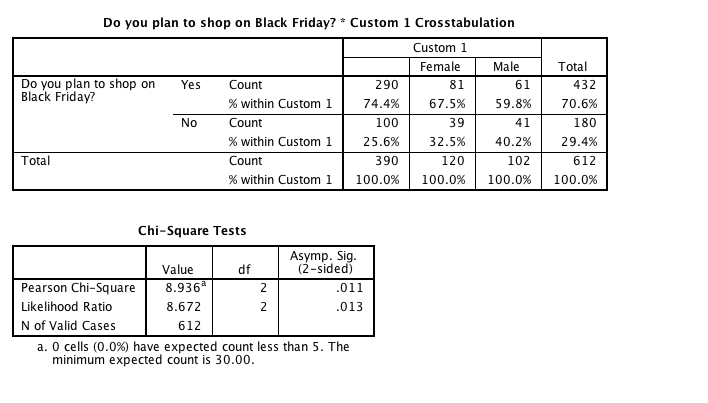Select the Yes count cell 290
The width and height of the screenshot is (708, 403).
tap(387, 85)
